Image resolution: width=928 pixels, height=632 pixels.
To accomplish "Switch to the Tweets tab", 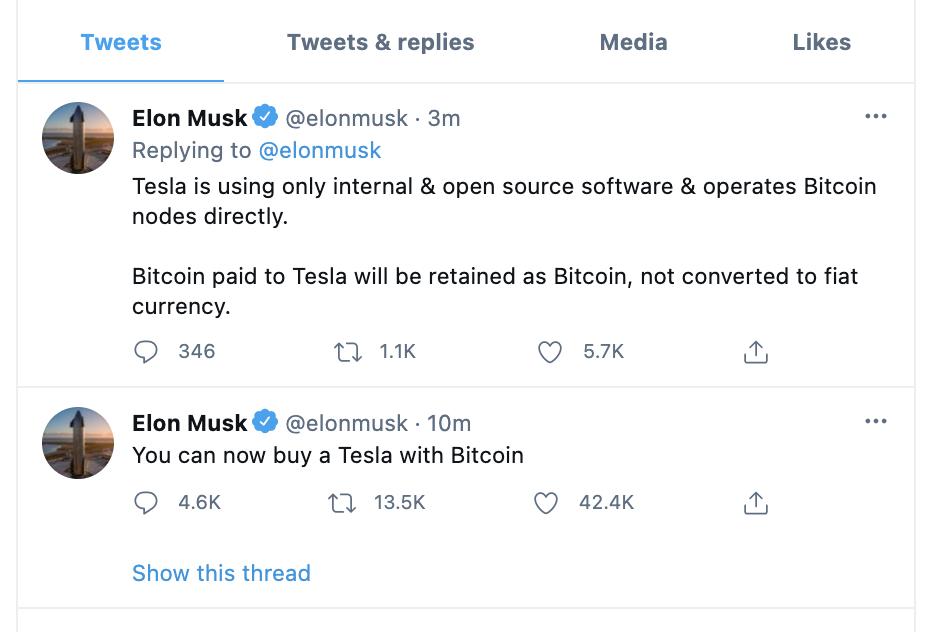I will pos(121,43).
